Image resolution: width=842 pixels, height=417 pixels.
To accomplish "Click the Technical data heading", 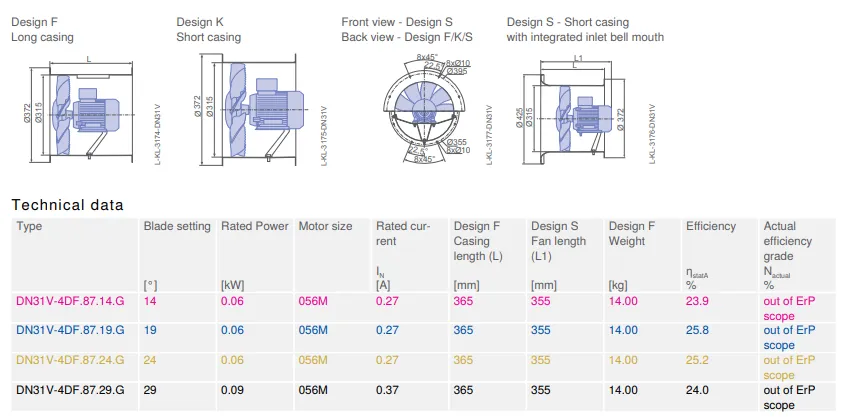I will [68, 205].
